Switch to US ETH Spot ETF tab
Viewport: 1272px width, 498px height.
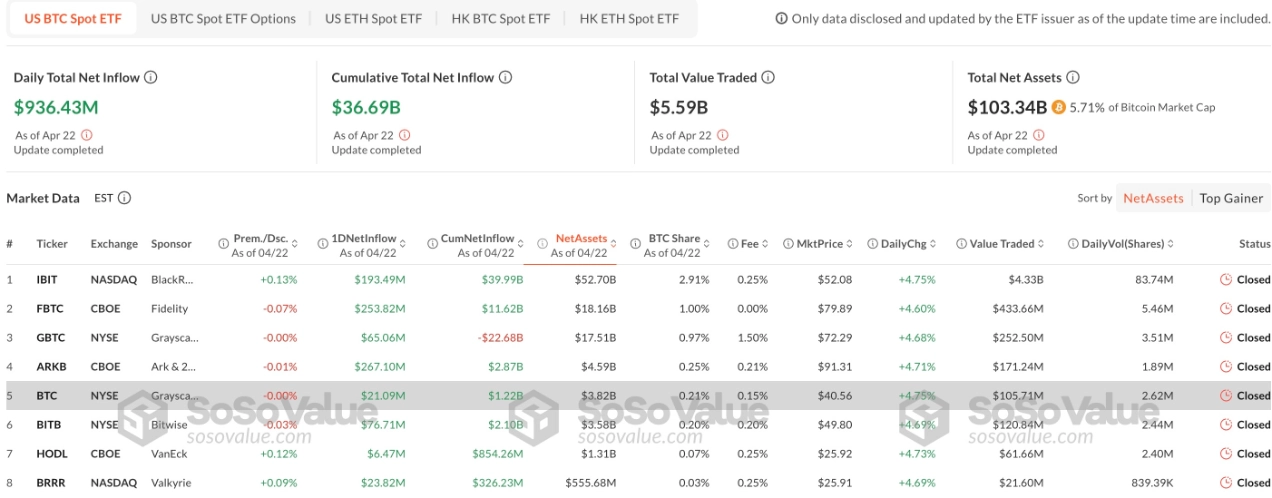(x=373, y=19)
